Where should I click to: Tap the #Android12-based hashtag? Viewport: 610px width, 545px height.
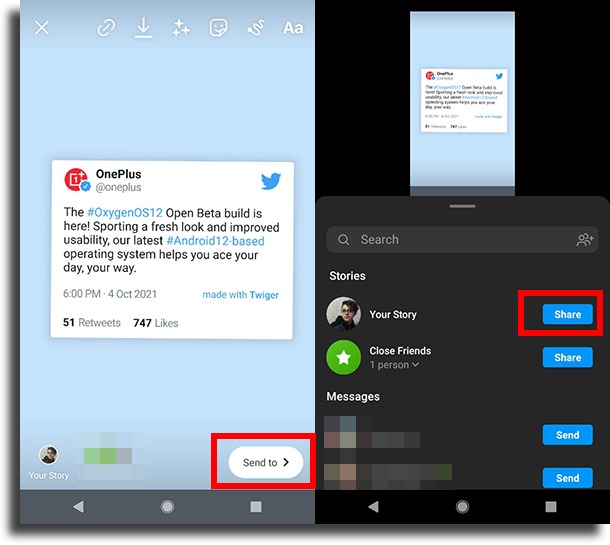[x=215, y=241]
